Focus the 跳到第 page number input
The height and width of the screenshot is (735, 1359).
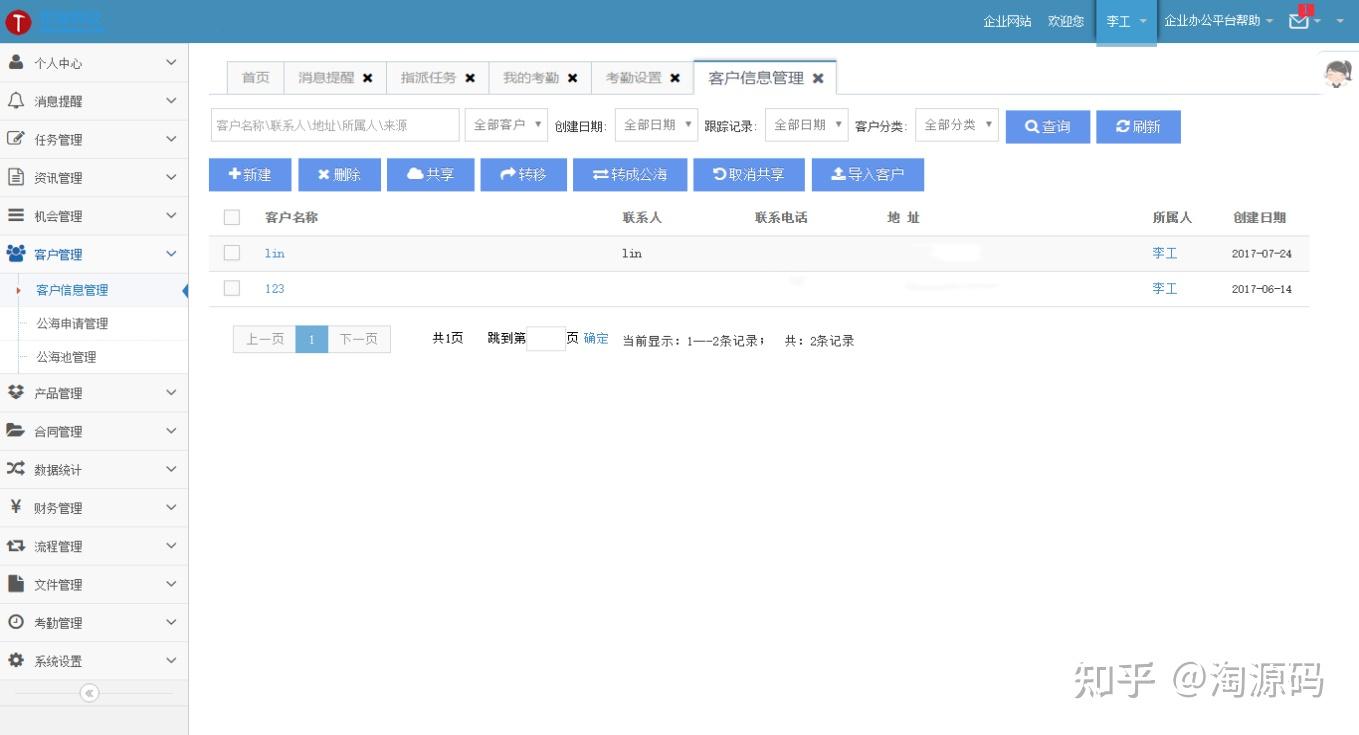tap(546, 339)
